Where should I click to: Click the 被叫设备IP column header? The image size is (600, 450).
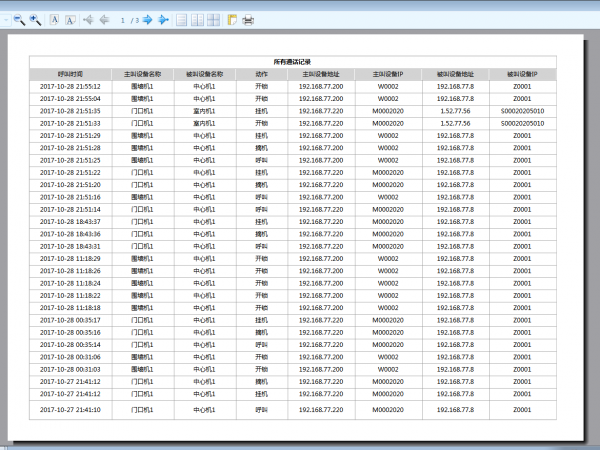pos(522,74)
